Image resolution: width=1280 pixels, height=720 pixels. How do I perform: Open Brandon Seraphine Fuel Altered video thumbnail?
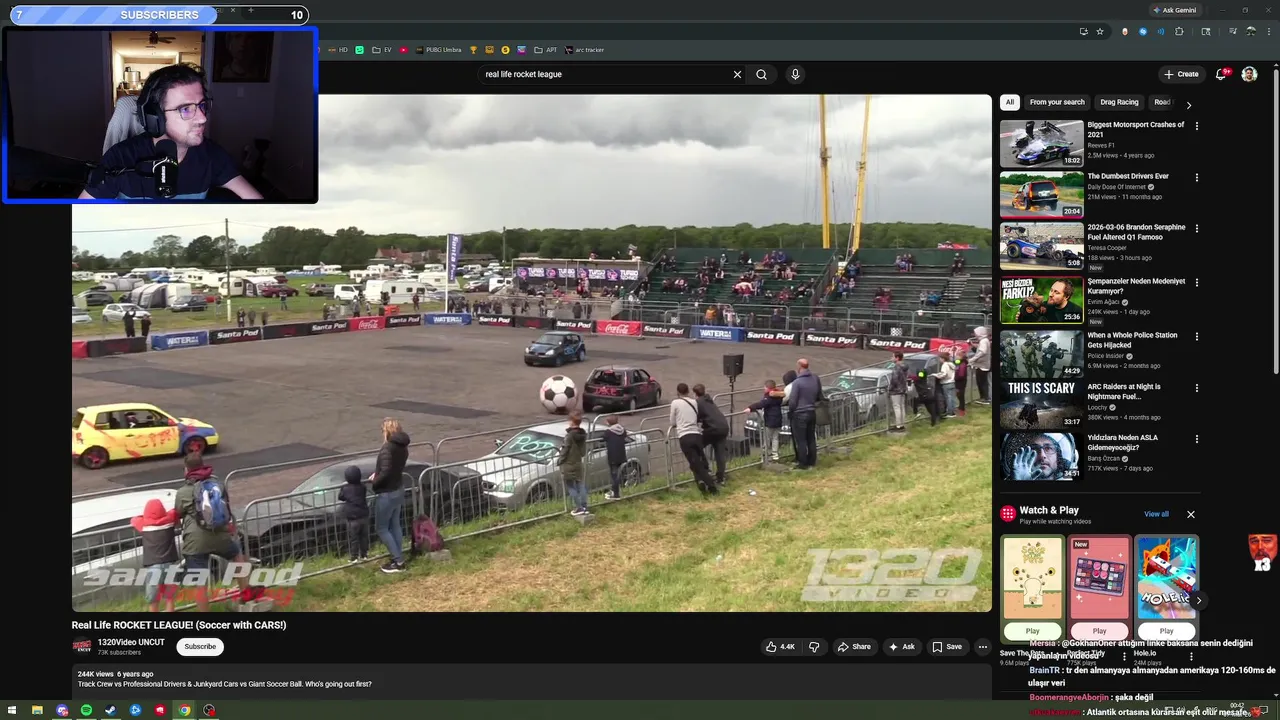[1041, 246]
